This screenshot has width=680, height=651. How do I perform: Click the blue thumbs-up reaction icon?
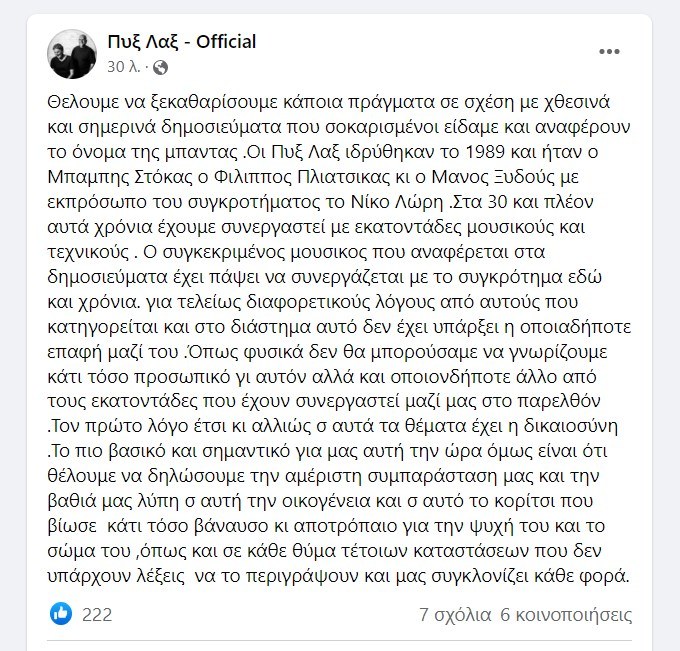click(61, 613)
